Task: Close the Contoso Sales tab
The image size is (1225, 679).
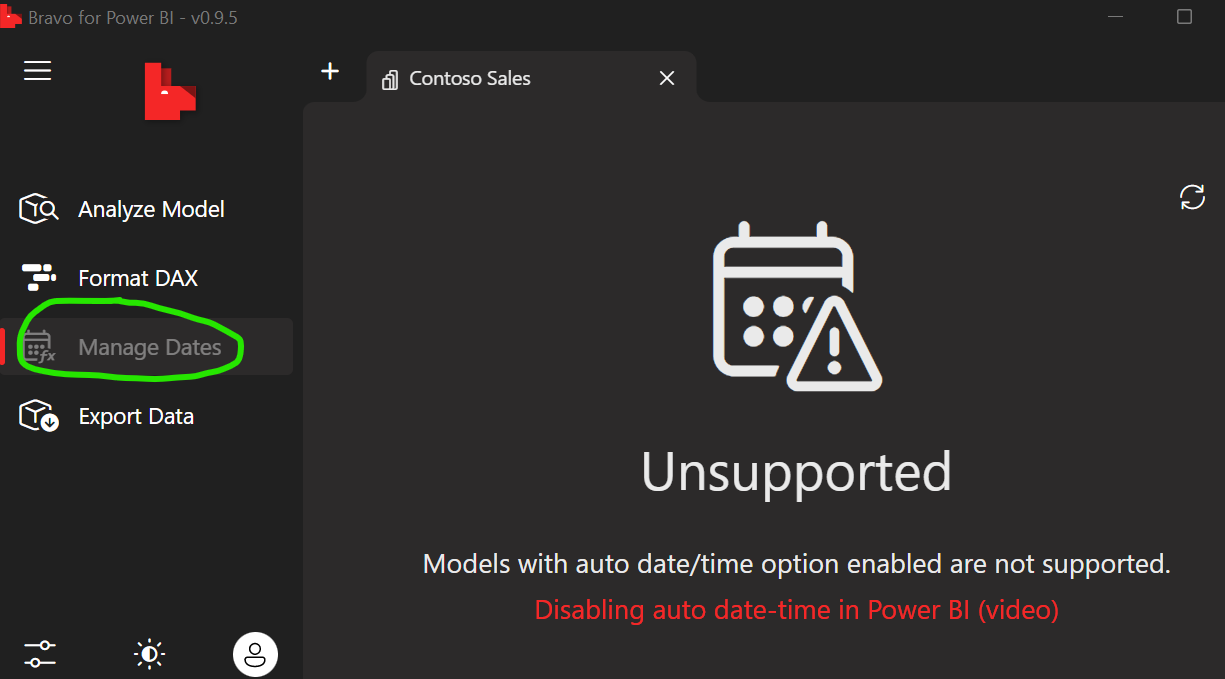Action: coord(666,77)
